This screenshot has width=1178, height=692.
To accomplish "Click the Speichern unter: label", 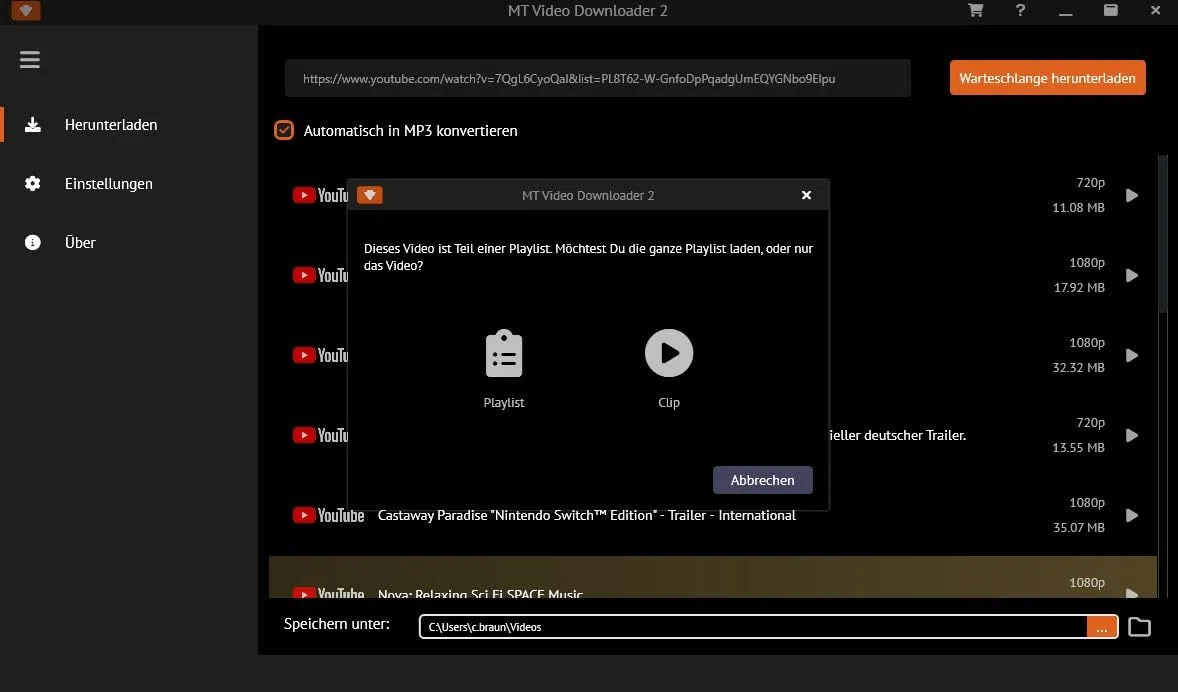I will 337,624.
